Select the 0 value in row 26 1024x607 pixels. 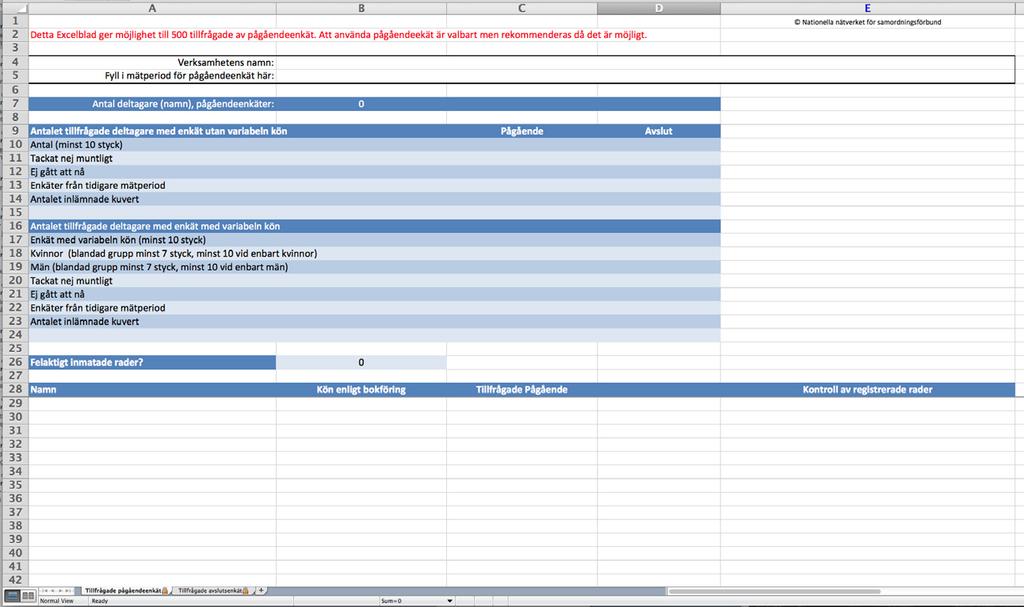pos(361,362)
